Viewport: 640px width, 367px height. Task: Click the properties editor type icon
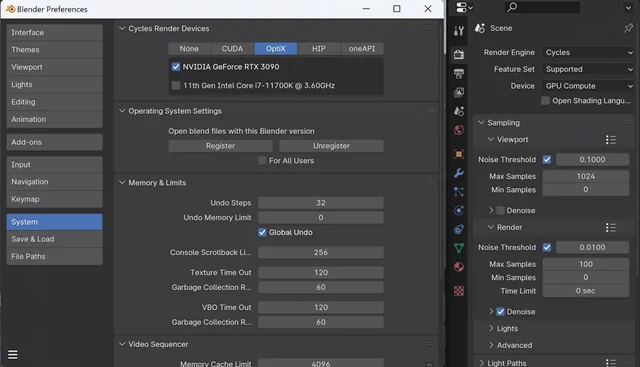(464, 7)
